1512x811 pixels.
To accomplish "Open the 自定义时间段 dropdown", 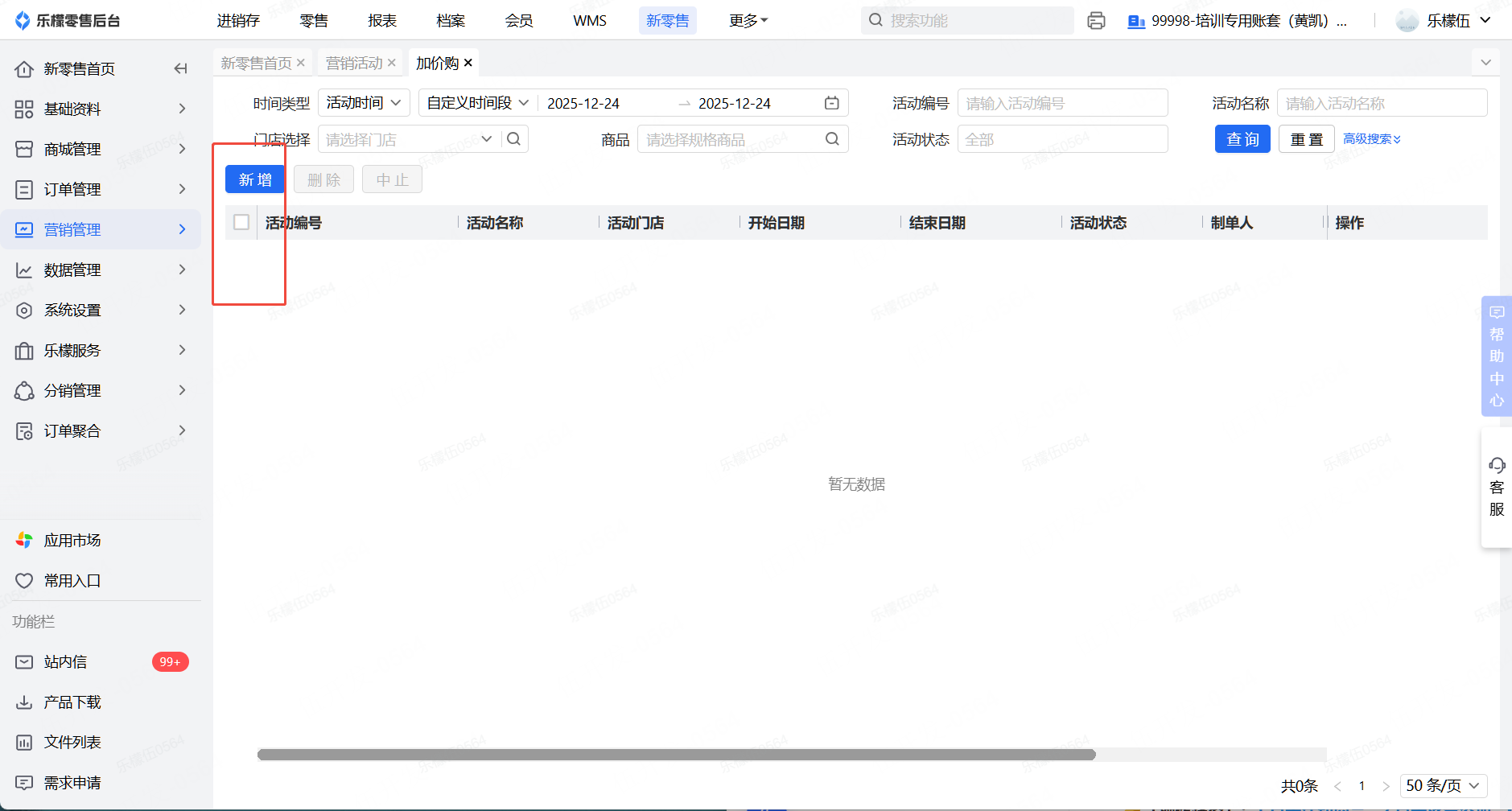I will click(x=478, y=103).
